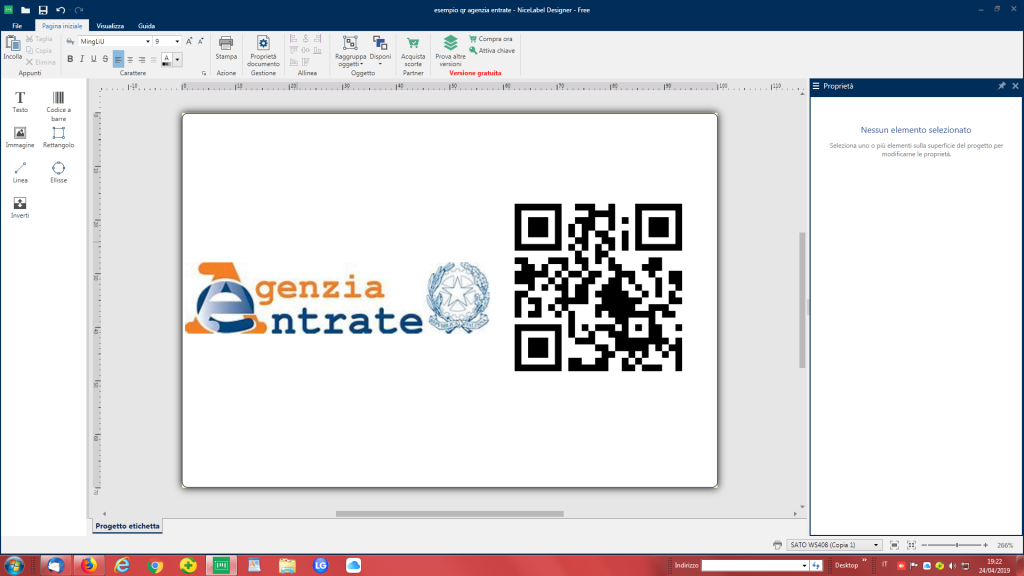Expand taskbar Desktop toolbar chevron

point(865,560)
